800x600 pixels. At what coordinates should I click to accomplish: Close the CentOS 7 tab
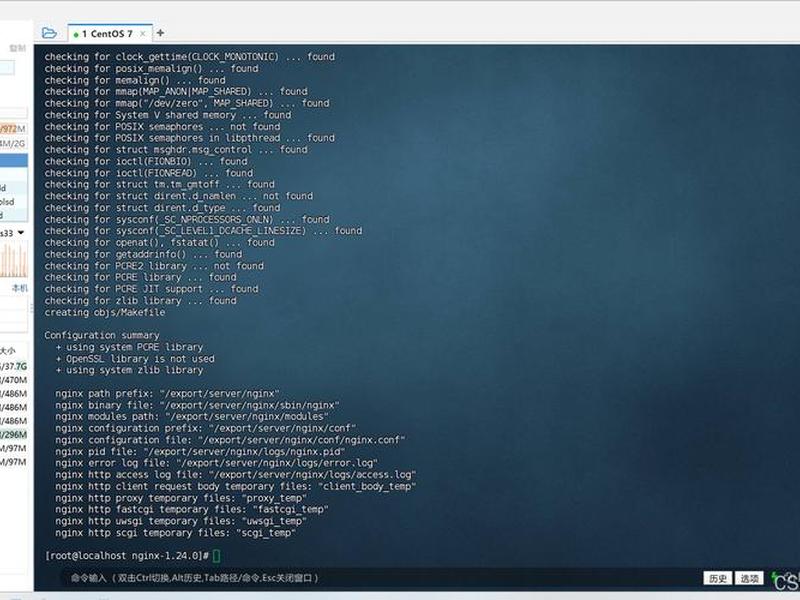coord(143,34)
